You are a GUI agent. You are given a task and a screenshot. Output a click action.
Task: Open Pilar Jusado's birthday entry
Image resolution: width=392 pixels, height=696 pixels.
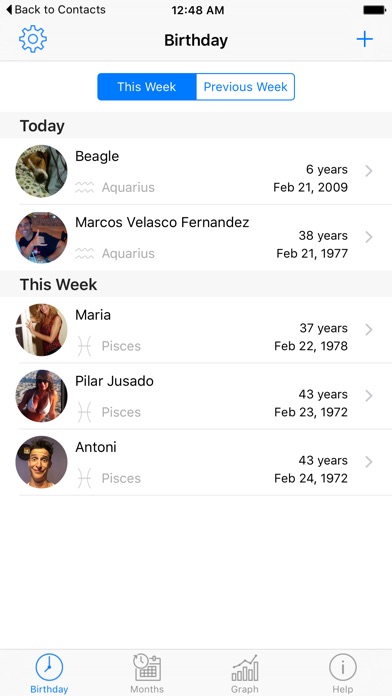[x=196, y=396]
